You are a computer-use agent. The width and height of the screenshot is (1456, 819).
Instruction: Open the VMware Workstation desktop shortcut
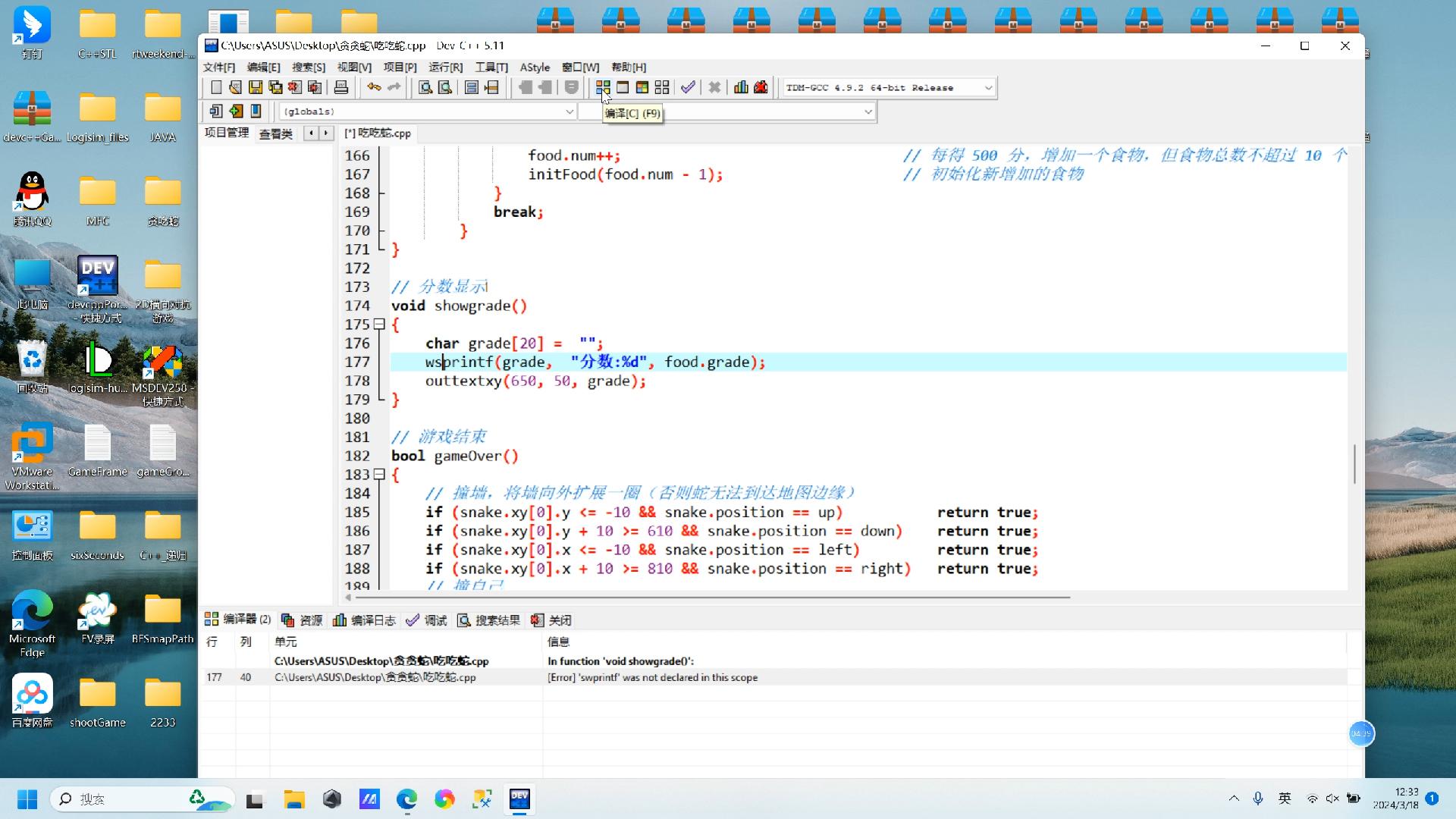[32, 457]
